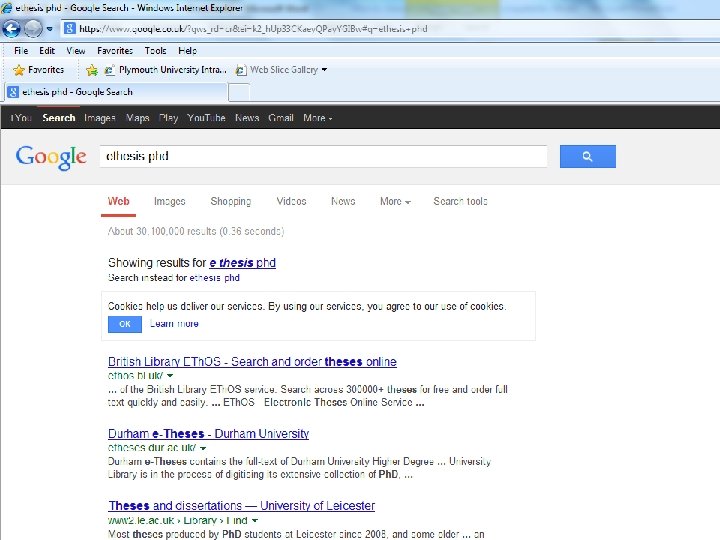The width and height of the screenshot is (720, 540).
Task: Select the News results tab
Action: tap(343, 202)
